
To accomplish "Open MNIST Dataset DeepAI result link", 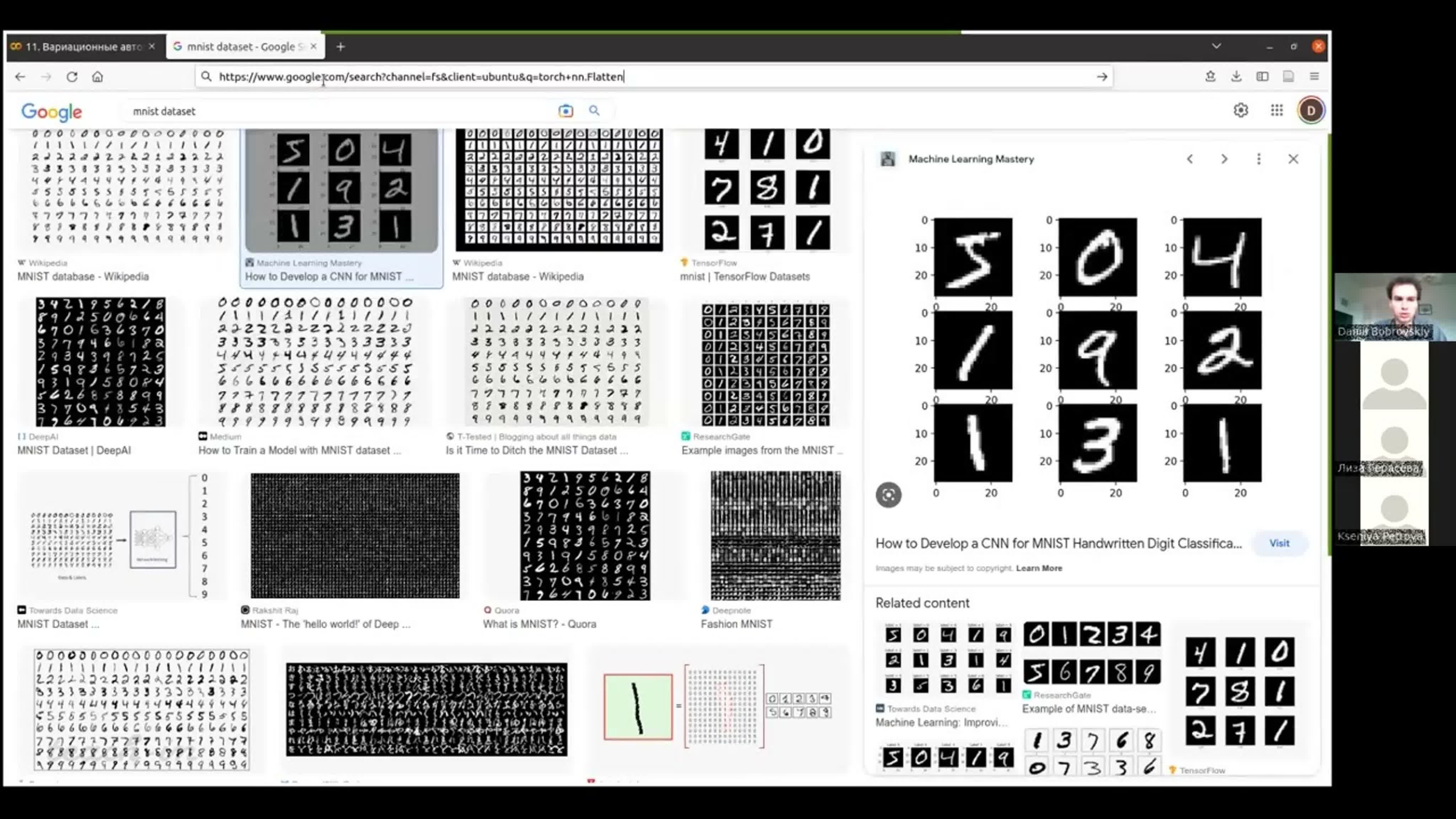I will pyautogui.click(x=74, y=450).
